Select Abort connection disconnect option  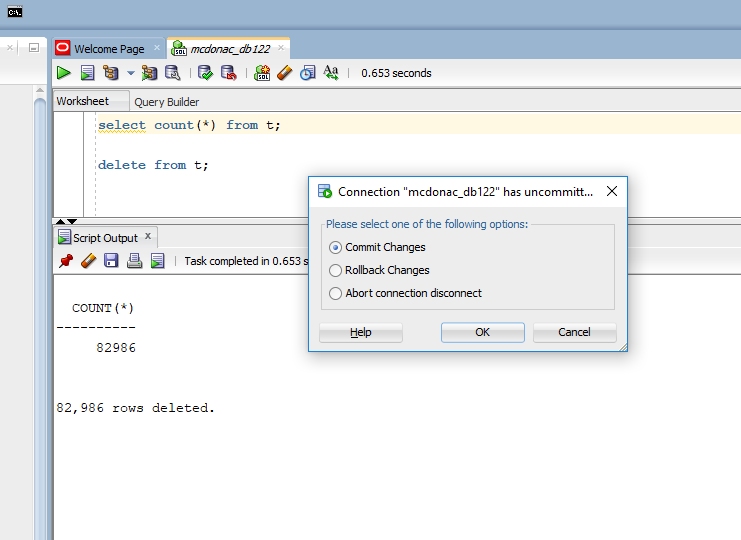tap(336, 293)
